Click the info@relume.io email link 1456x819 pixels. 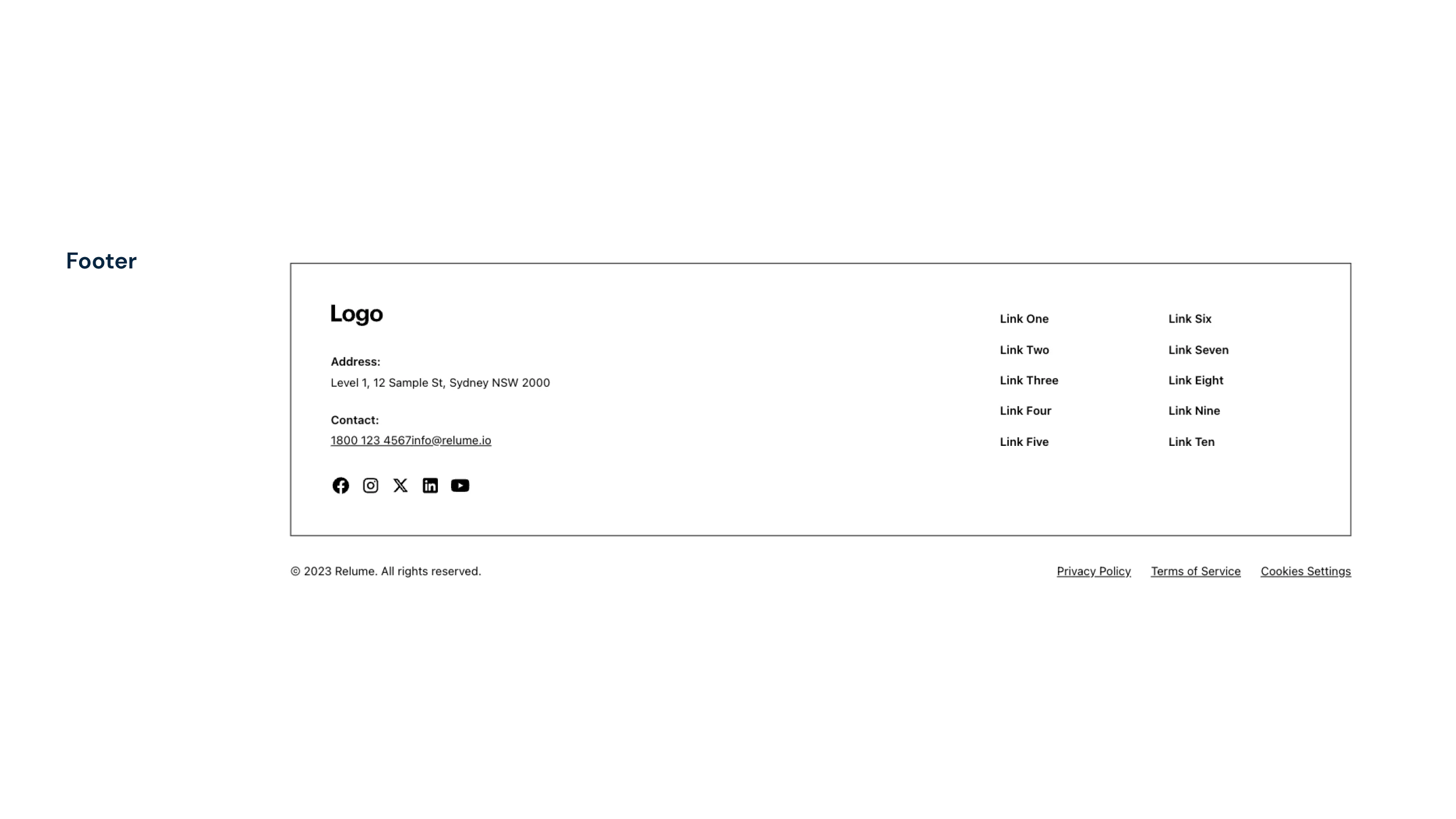pos(451,440)
